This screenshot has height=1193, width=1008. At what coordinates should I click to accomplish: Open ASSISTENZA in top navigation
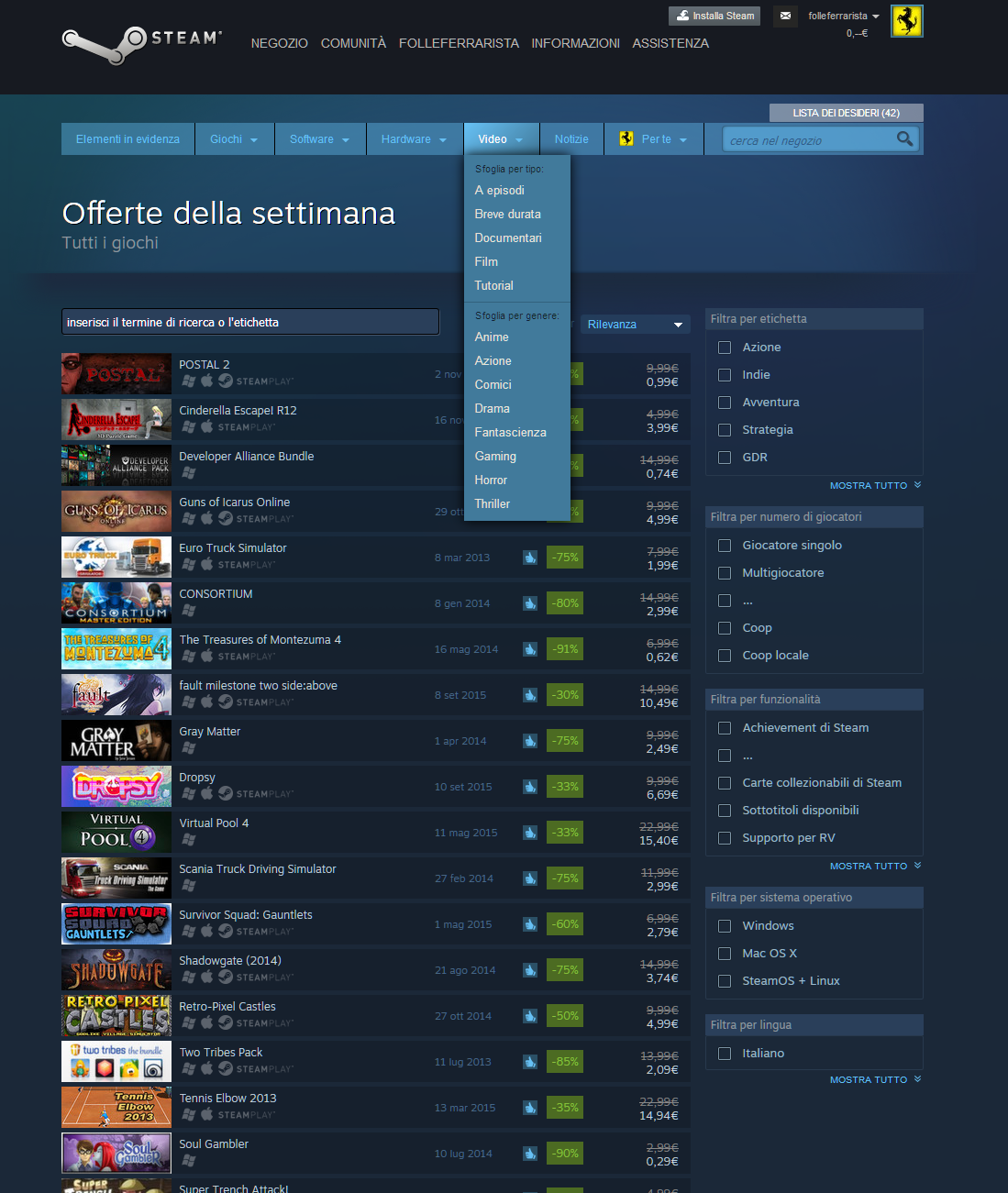coord(670,43)
